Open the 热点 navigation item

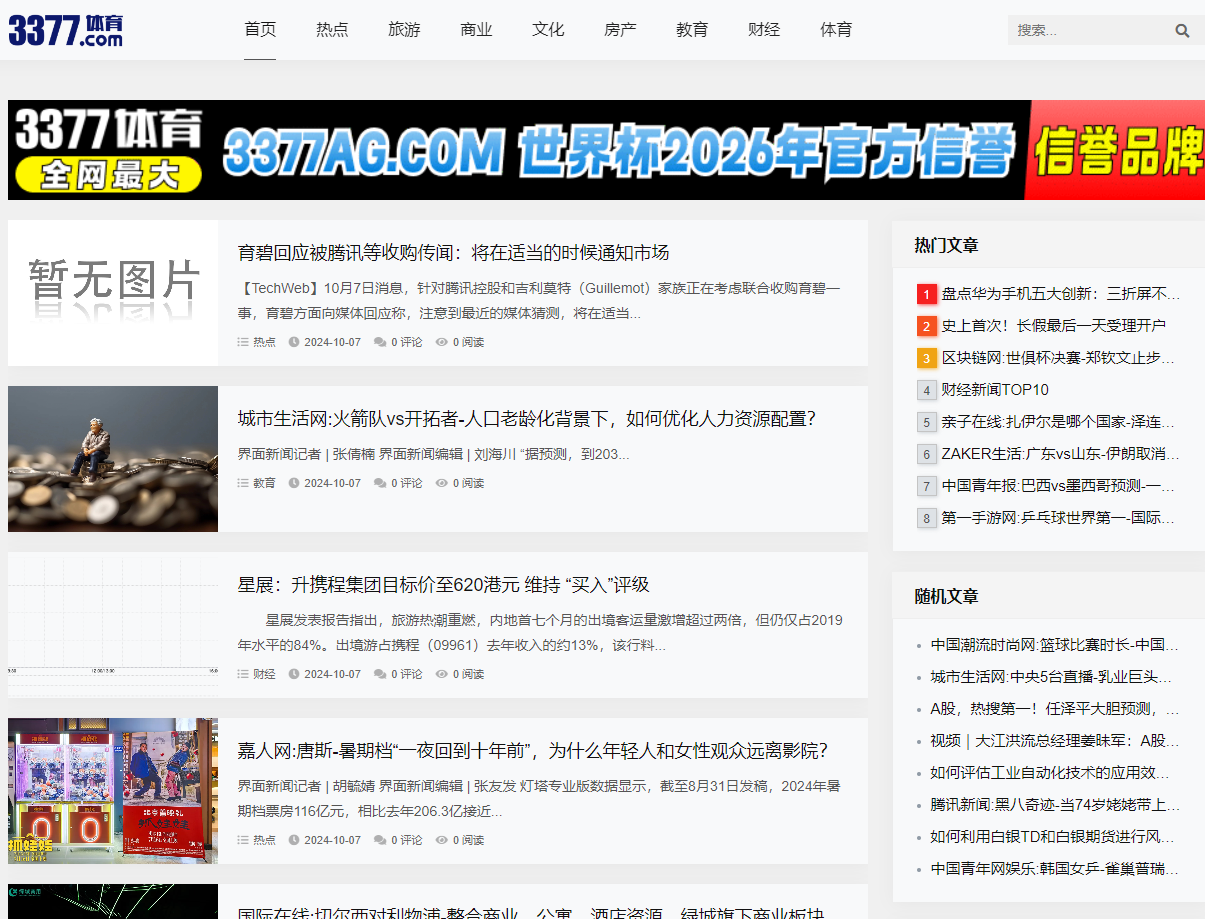(332, 30)
